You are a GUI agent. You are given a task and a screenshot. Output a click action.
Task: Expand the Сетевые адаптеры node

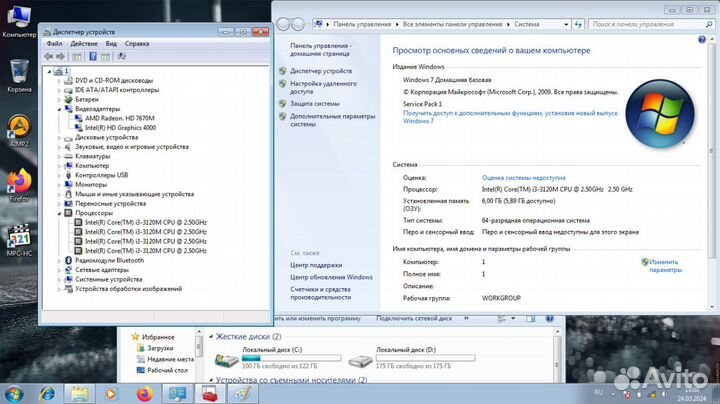(59, 270)
